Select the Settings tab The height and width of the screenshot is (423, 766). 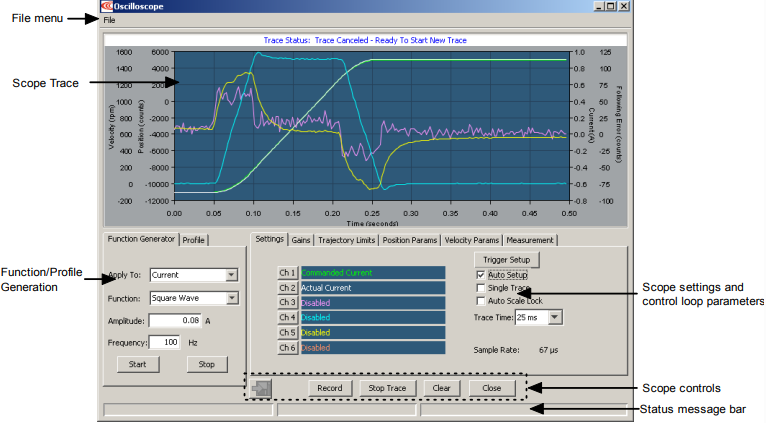[x=270, y=239]
